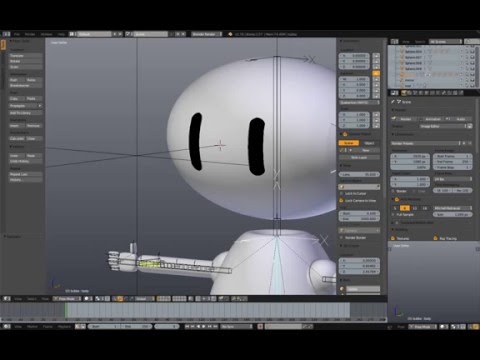Open the Quaternion rotation mode dropdown
The height and width of the screenshot is (360, 480).
(359, 102)
